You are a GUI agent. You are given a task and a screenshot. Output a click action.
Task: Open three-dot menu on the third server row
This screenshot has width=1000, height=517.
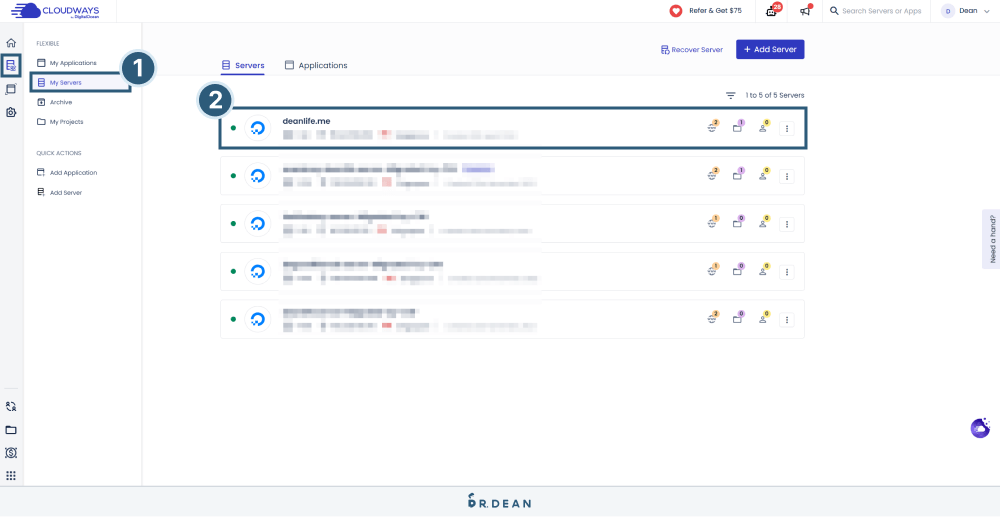[787, 224]
